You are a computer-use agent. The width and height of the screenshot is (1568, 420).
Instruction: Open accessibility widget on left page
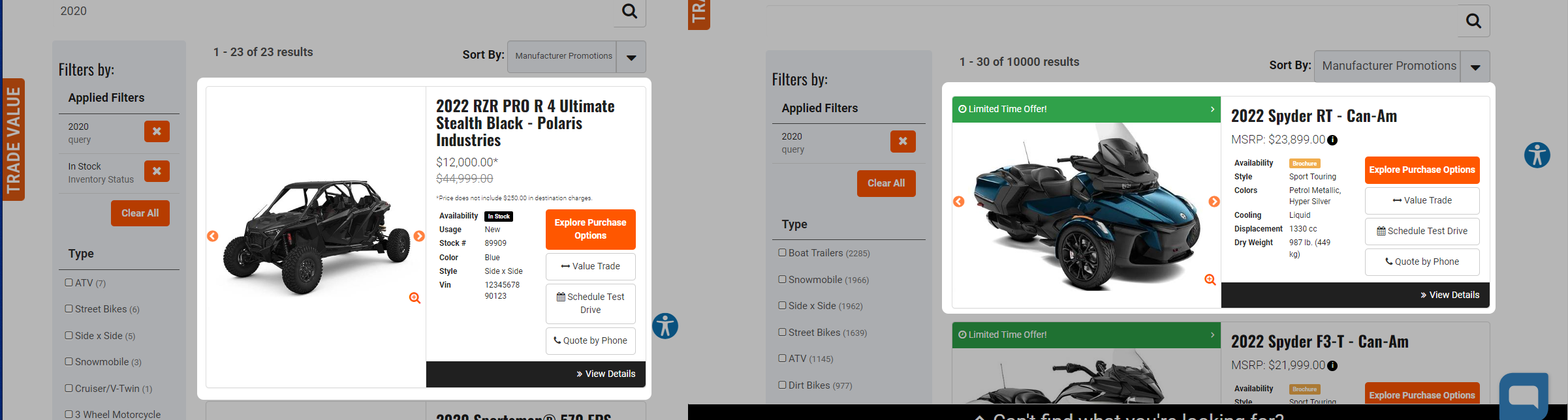665,325
